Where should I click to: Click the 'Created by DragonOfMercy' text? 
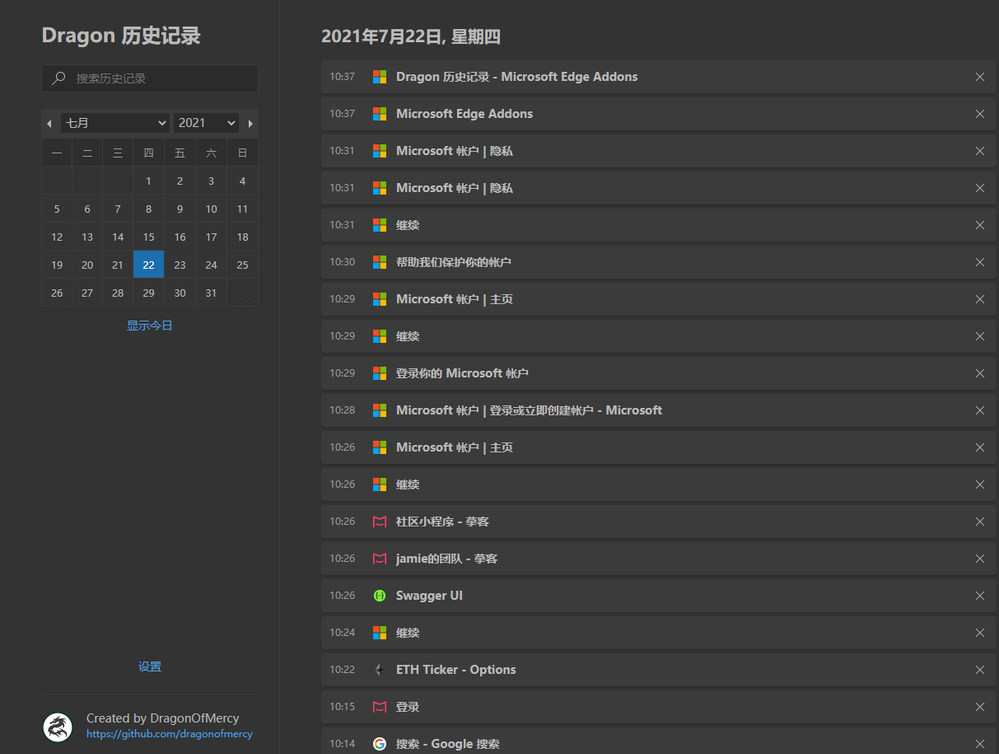162,718
